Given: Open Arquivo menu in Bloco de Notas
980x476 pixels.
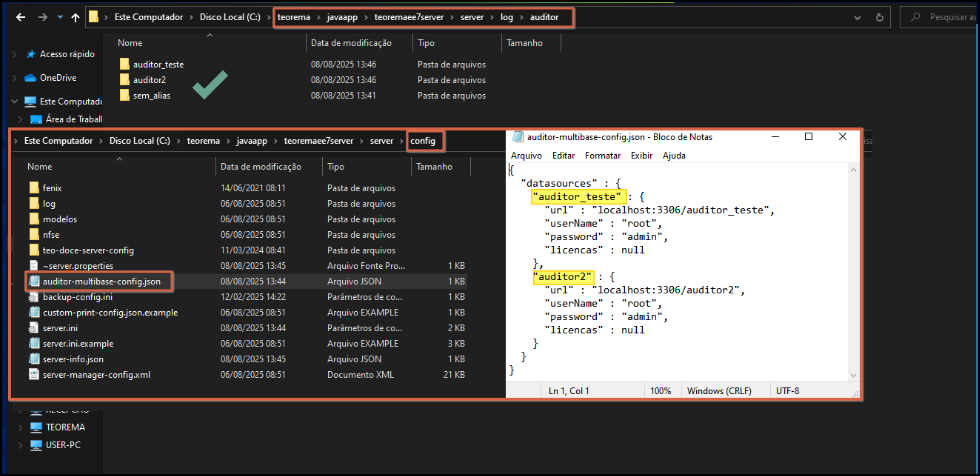Looking at the screenshot, I should tap(526, 156).
